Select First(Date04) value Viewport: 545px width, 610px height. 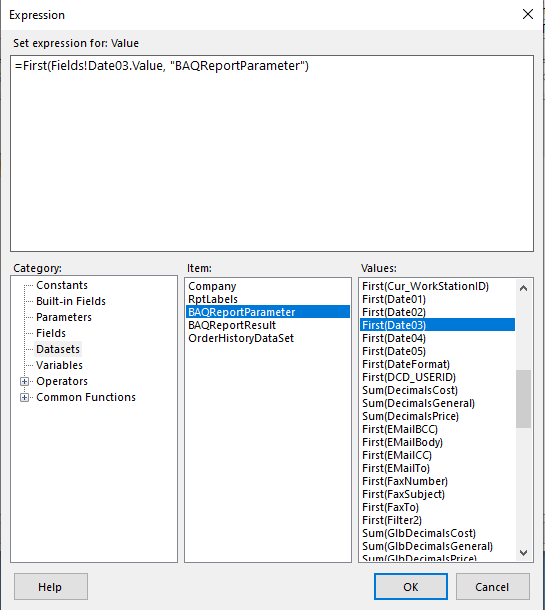(437, 338)
